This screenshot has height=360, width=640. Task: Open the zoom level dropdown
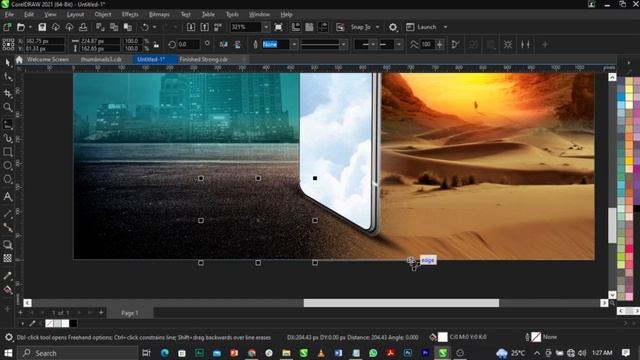click(x=266, y=27)
